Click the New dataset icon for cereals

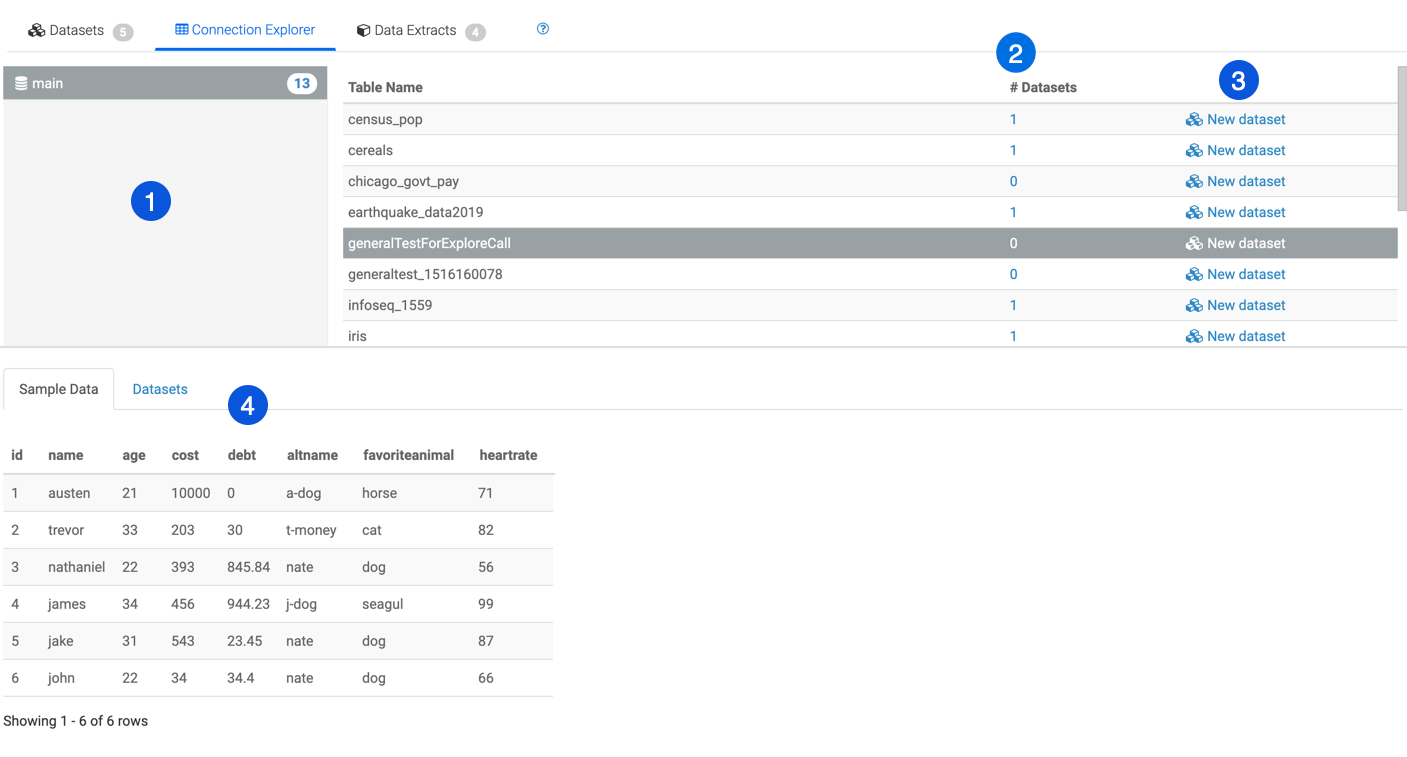tap(1194, 151)
